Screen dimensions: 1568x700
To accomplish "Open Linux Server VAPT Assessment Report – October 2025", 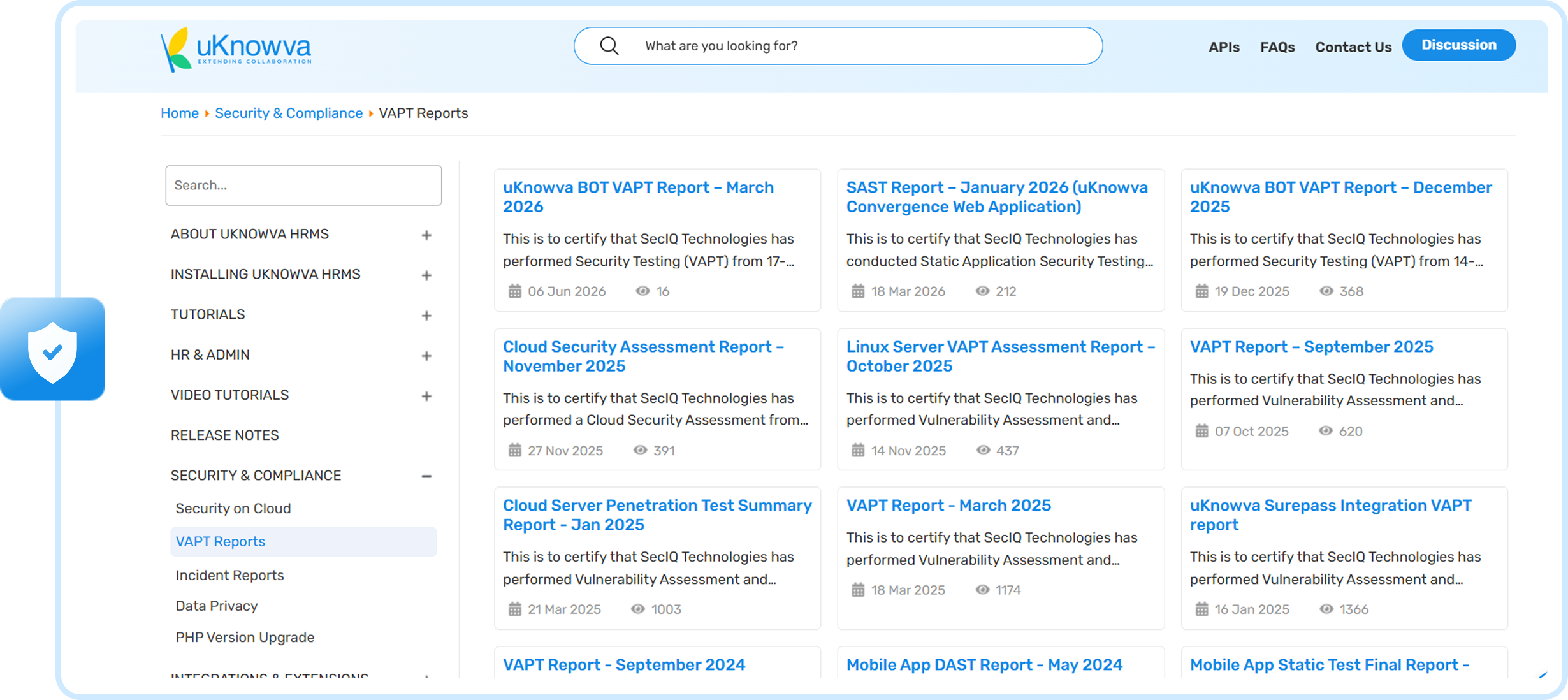I will coord(1001,356).
